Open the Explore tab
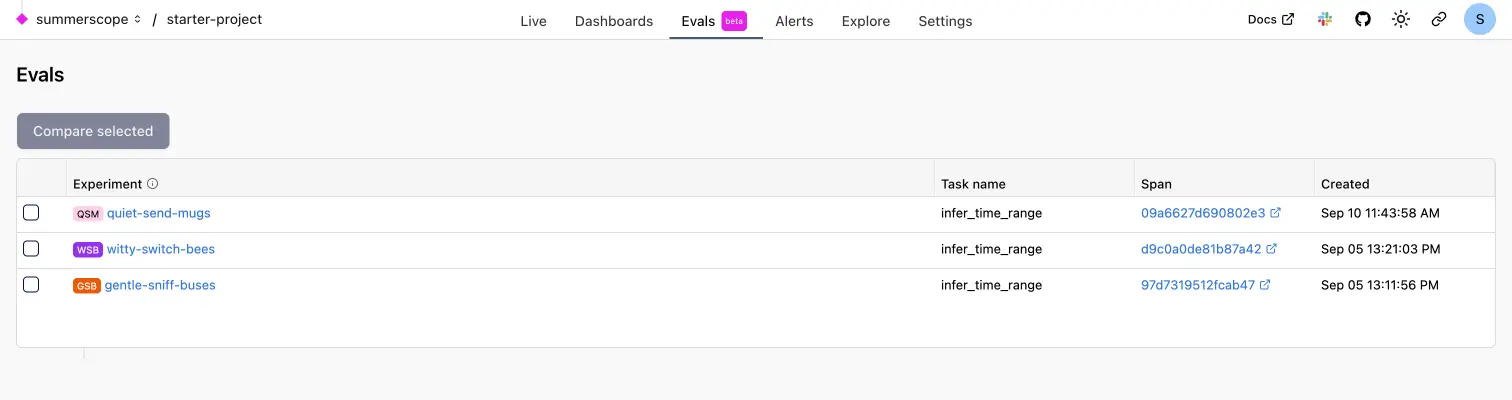 tap(866, 21)
